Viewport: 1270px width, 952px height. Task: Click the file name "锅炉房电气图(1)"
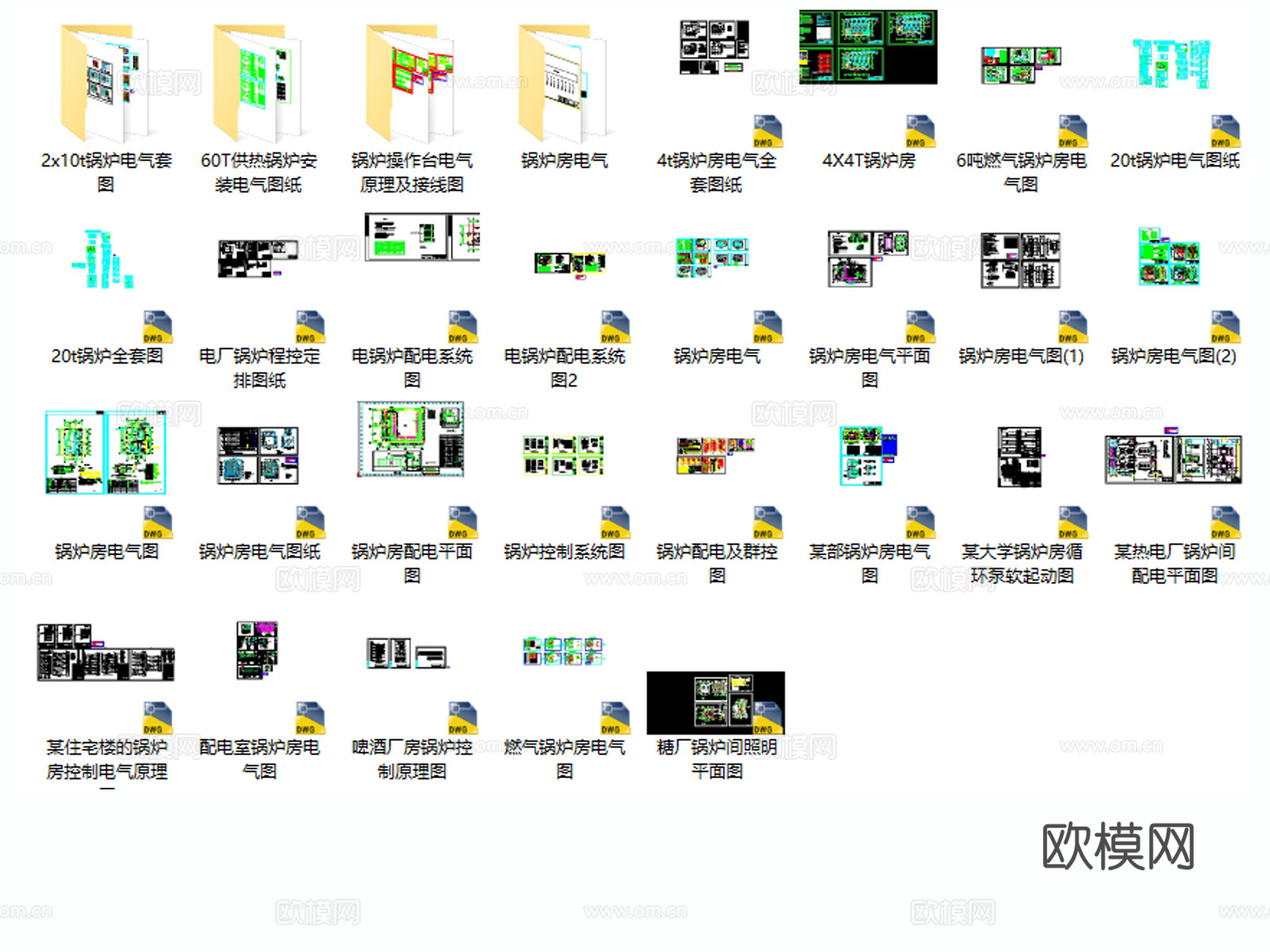pos(1022,356)
